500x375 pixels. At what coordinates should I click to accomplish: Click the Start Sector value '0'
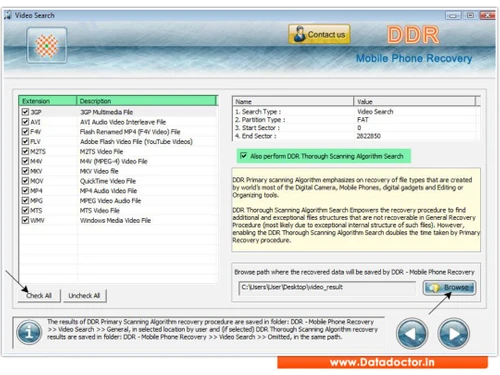click(359, 128)
